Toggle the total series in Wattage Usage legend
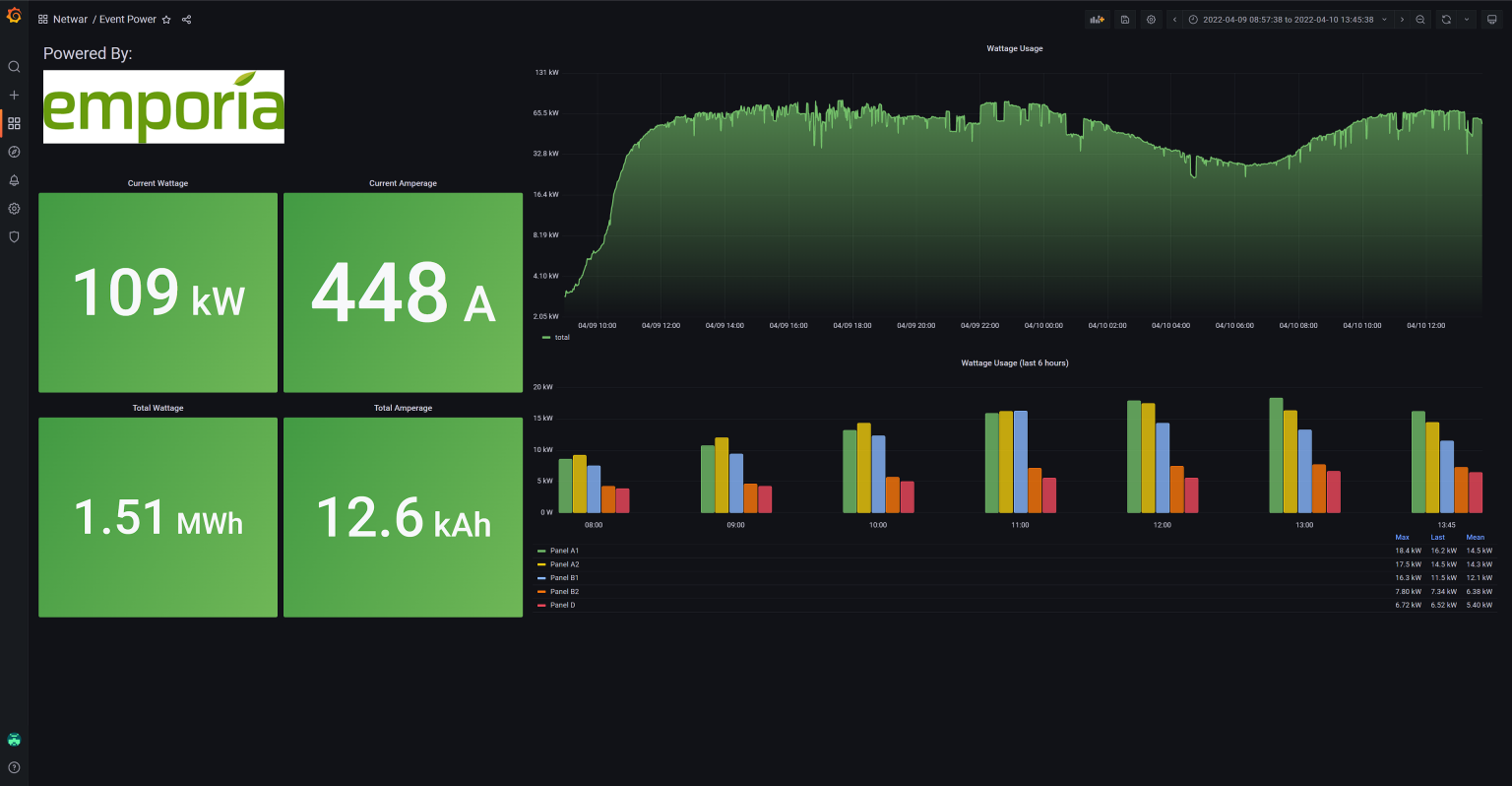The image size is (1512, 786). (561, 338)
